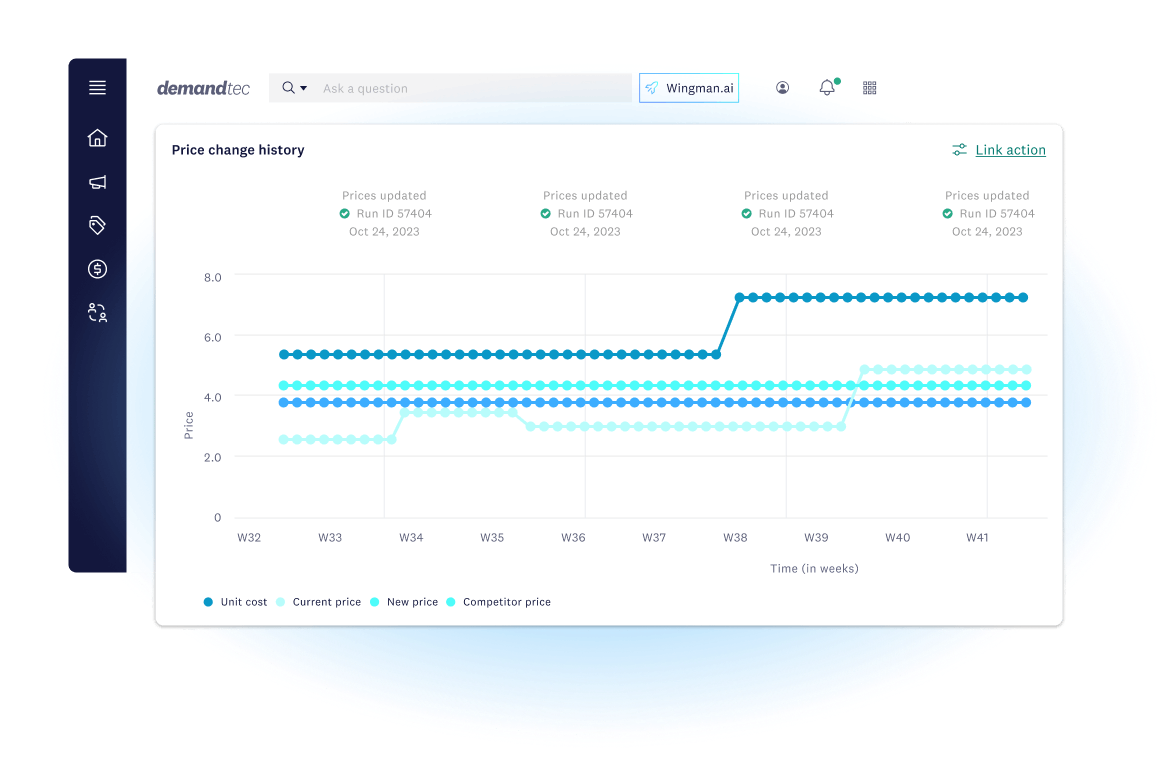Screen dimensions: 1170x758
Task: Select the first Run ID 57404 marker
Action: pos(384,214)
